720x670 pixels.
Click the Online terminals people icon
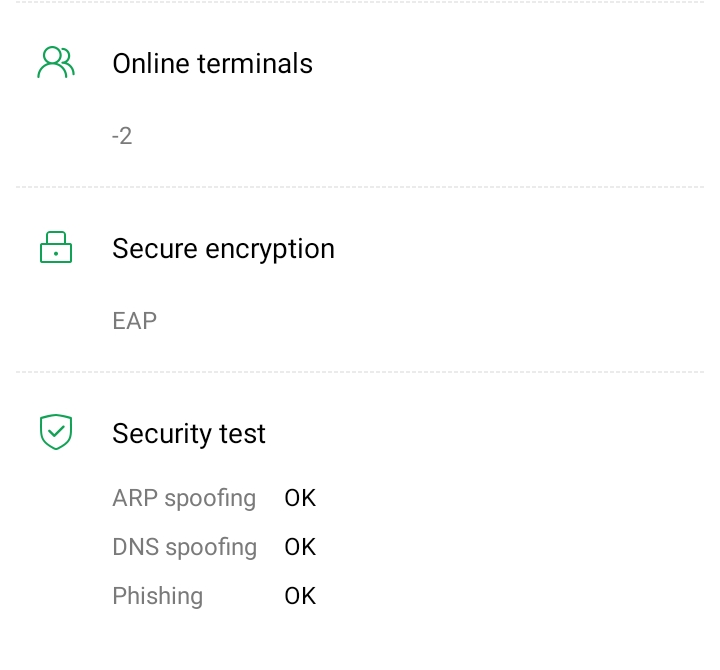56,63
